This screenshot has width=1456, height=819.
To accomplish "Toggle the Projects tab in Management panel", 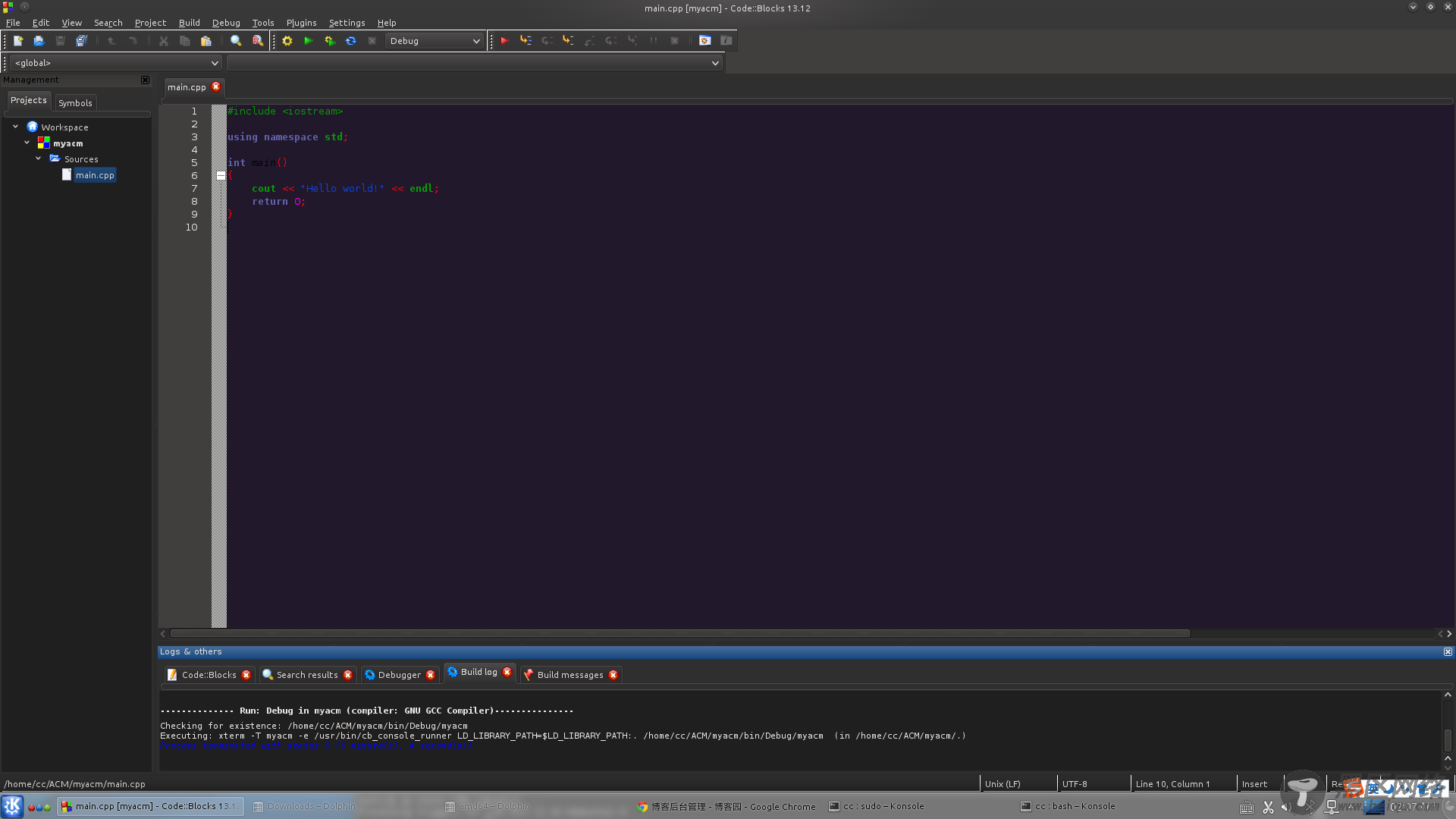I will (x=28, y=100).
